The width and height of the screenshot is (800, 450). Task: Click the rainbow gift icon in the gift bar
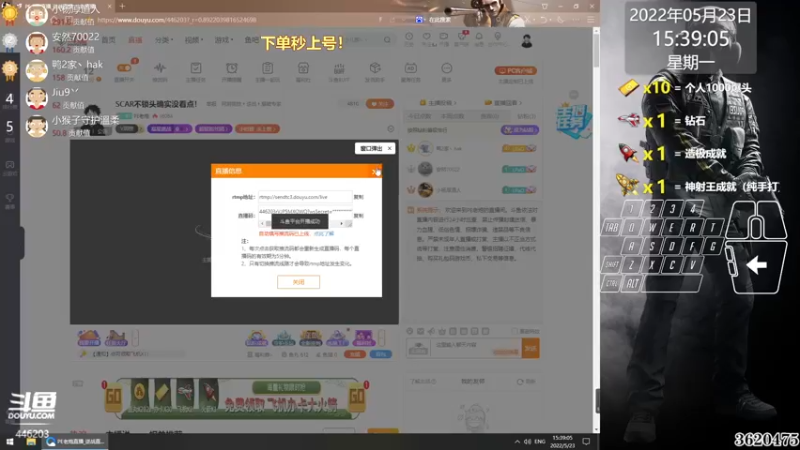pyautogui.click(x=256, y=338)
